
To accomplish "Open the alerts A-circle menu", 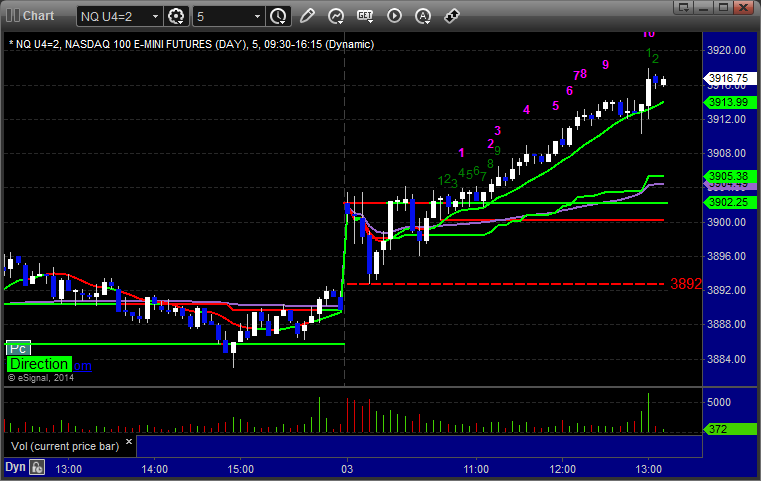I will 423,16.
